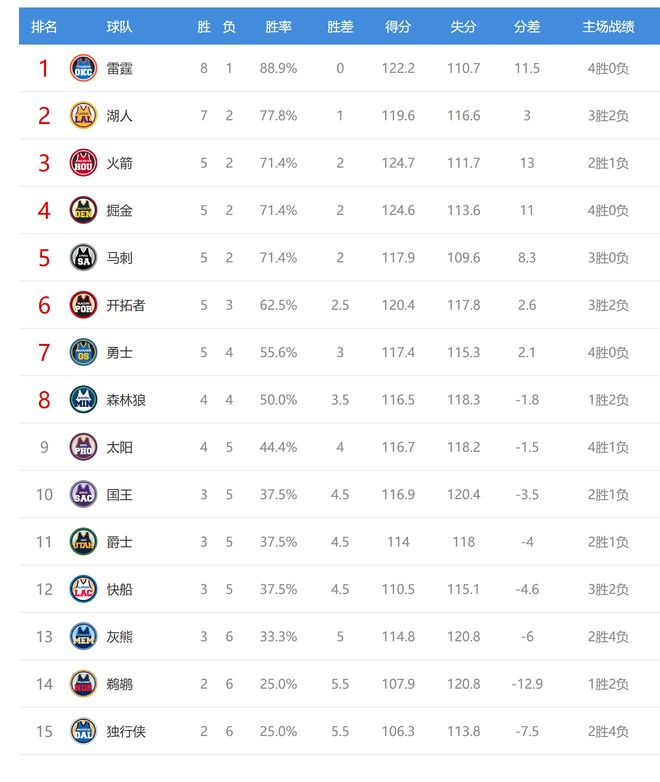This screenshot has height=782, width=660.
Task: Open the 湖人 team name link
Action: pos(120,116)
